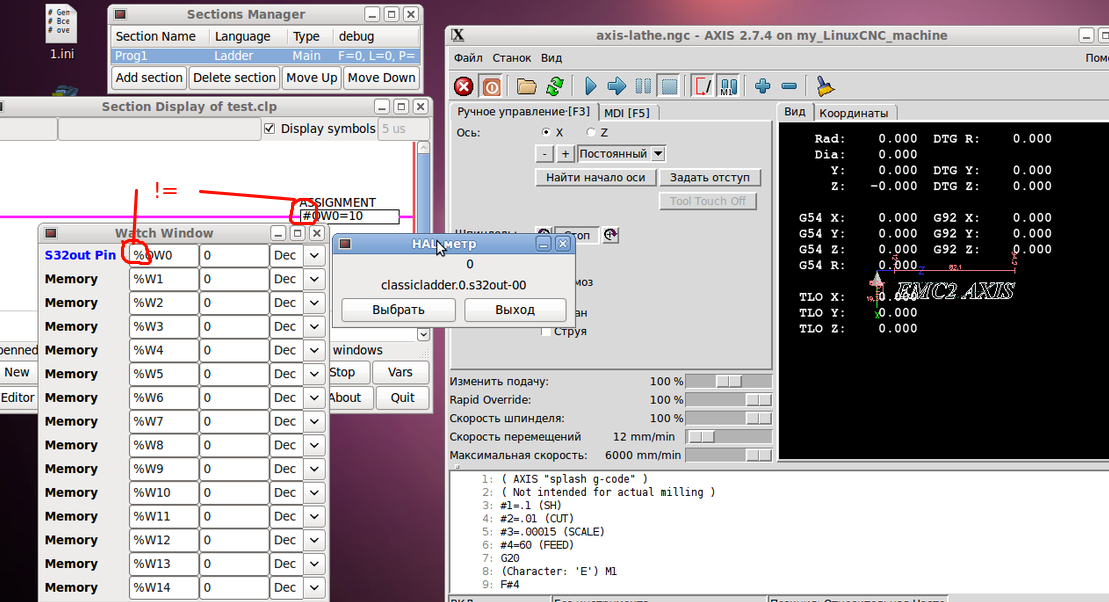Pause program execution in AXIS
Viewport: 1109px width, 602px height.
tap(643, 86)
